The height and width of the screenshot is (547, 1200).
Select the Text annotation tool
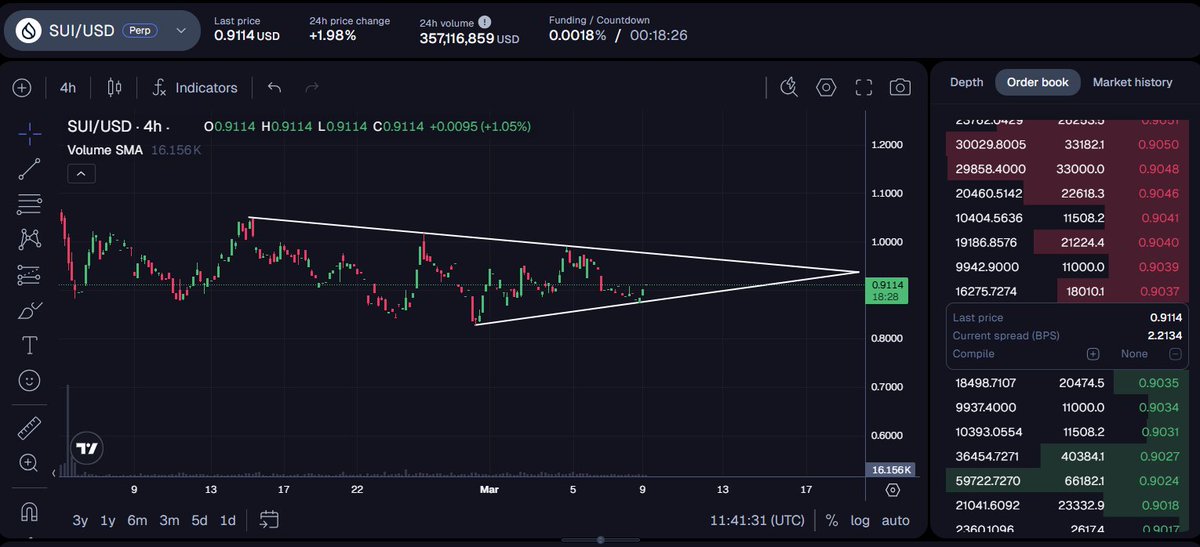pyautogui.click(x=30, y=346)
